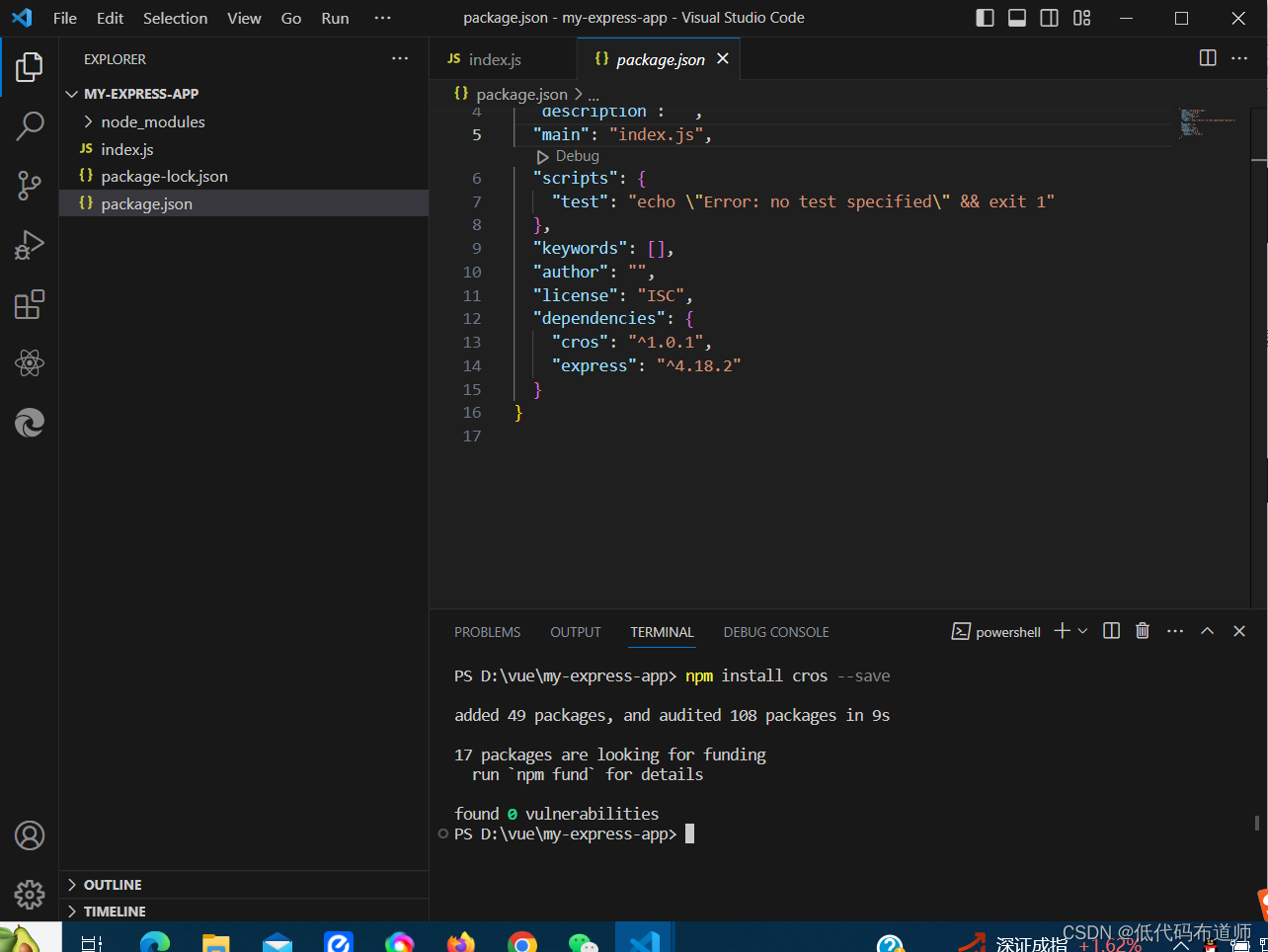
Task: Open the title bar ellipsis for more menus
Action: coord(382,18)
